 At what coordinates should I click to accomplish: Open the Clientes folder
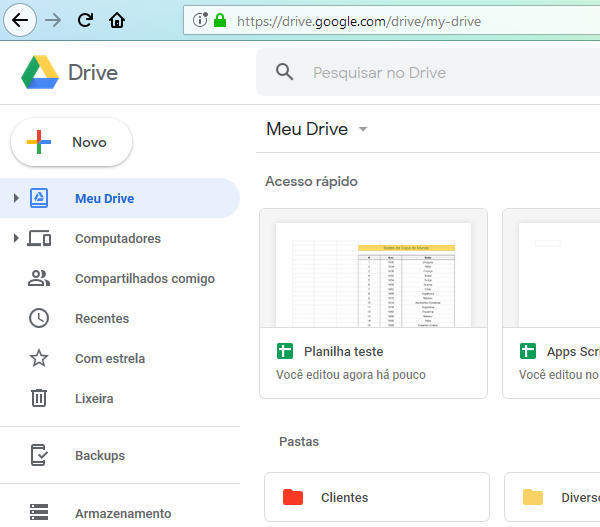[x=377, y=497]
